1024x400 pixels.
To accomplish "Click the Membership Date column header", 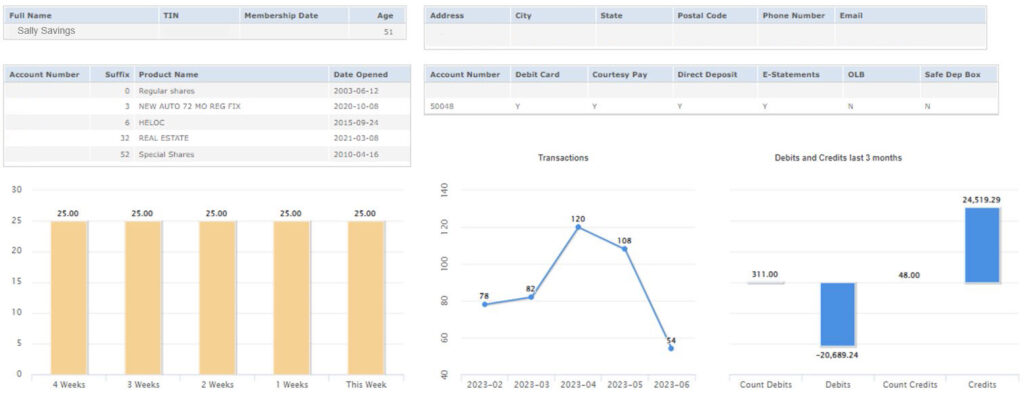I will pos(294,16).
